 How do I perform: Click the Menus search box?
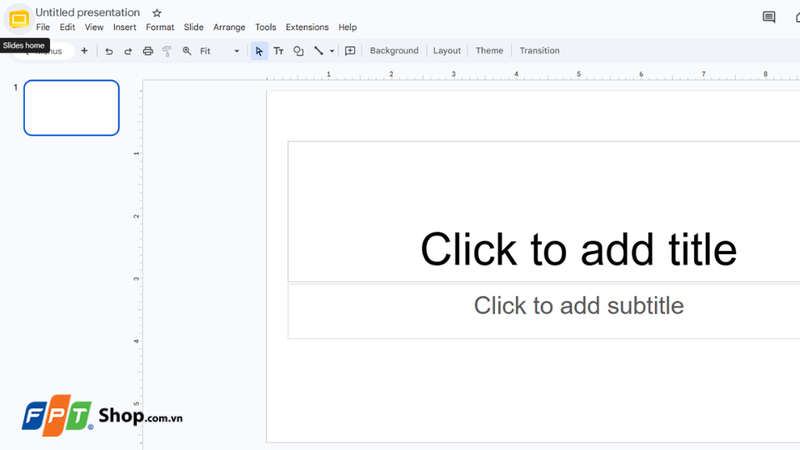[43, 51]
